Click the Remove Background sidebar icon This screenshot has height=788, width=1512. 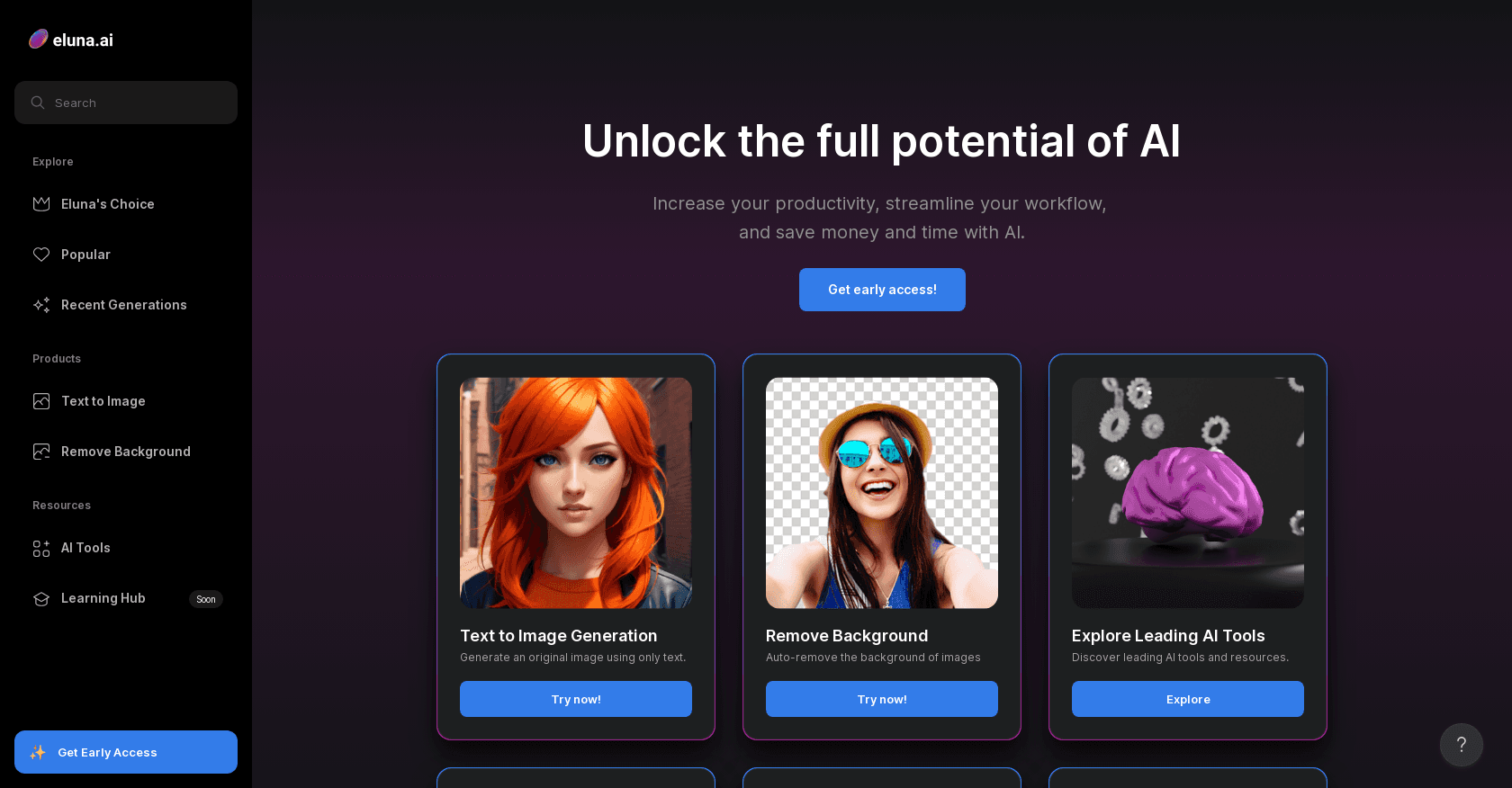pyautogui.click(x=41, y=452)
